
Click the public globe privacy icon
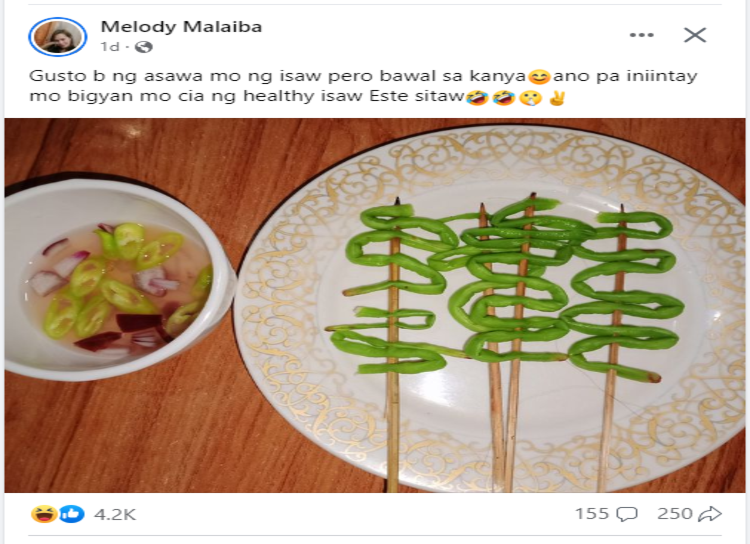pyautogui.click(x=144, y=47)
